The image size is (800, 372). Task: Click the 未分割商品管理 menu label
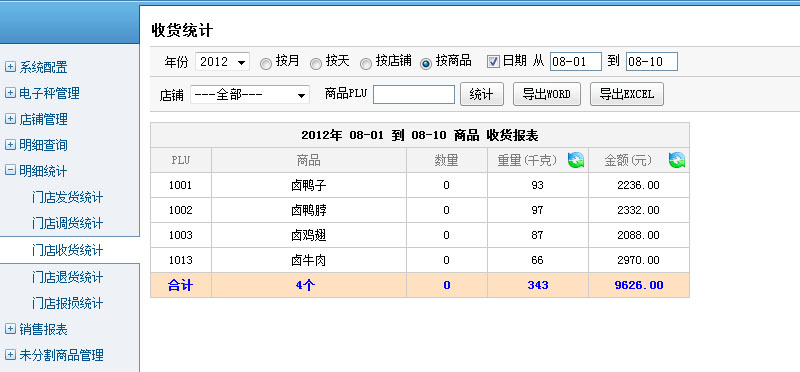pyautogui.click(x=62, y=356)
